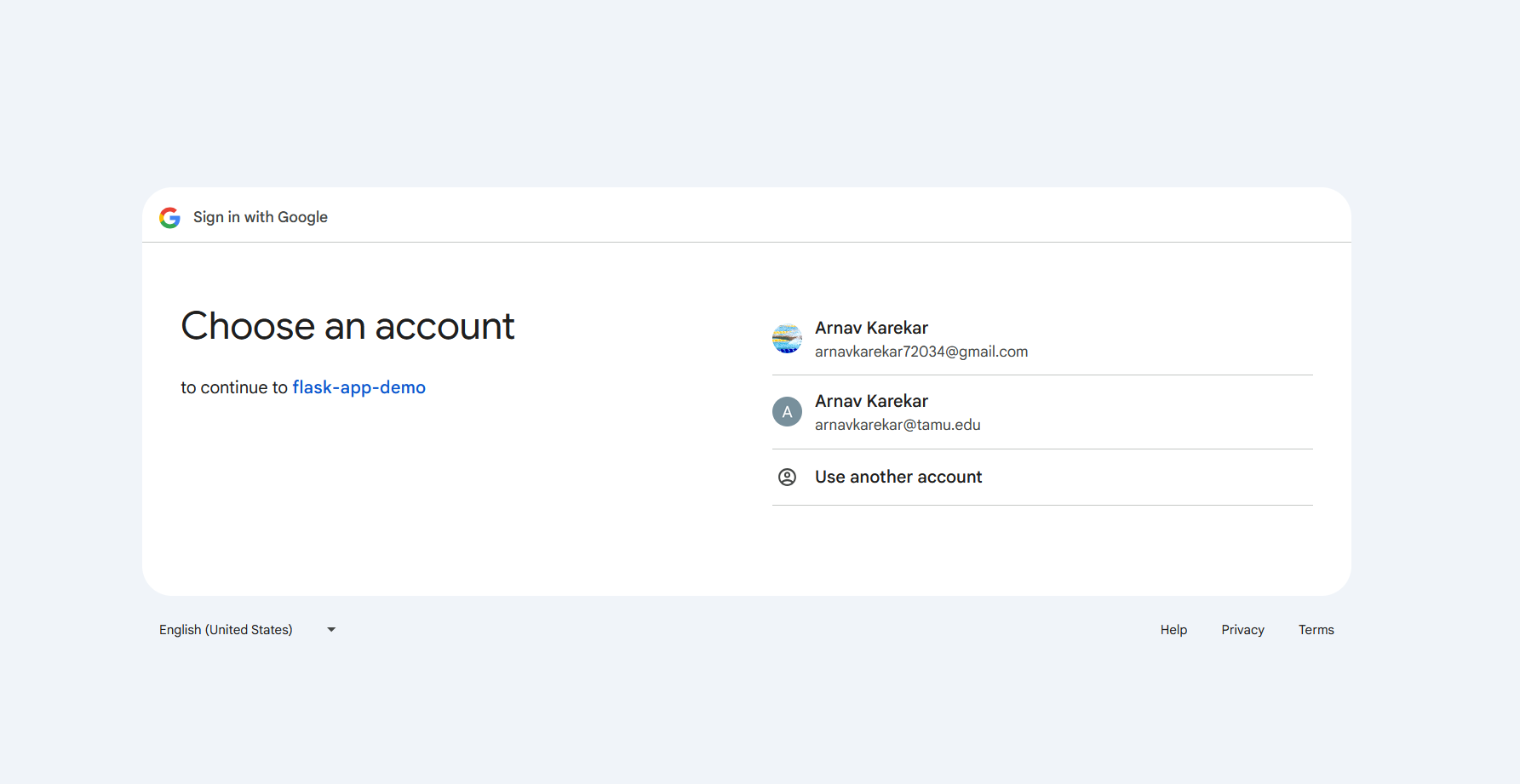Viewport: 1520px width, 784px height.
Task: Open the Privacy link
Action: (x=1242, y=630)
